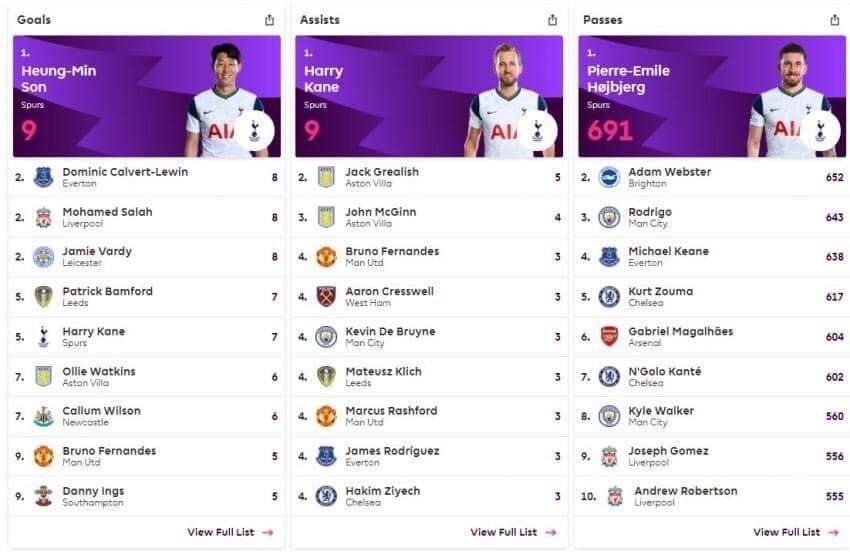Image resolution: width=850 pixels, height=558 pixels.
Task: Click West Ham crest beside Aaron Cresswell
Action: coord(326,296)
